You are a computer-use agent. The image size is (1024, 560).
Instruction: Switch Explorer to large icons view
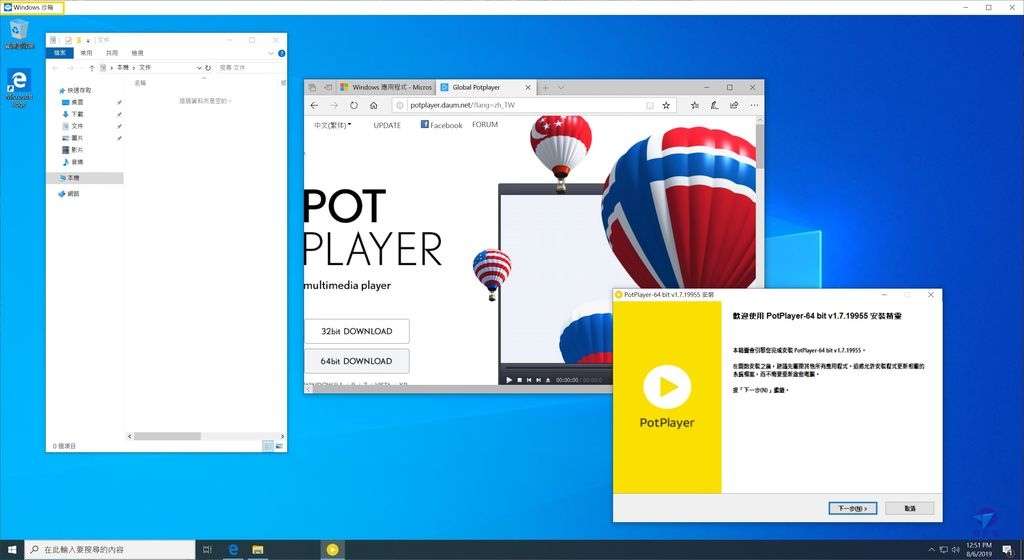[x=280, y=446]
